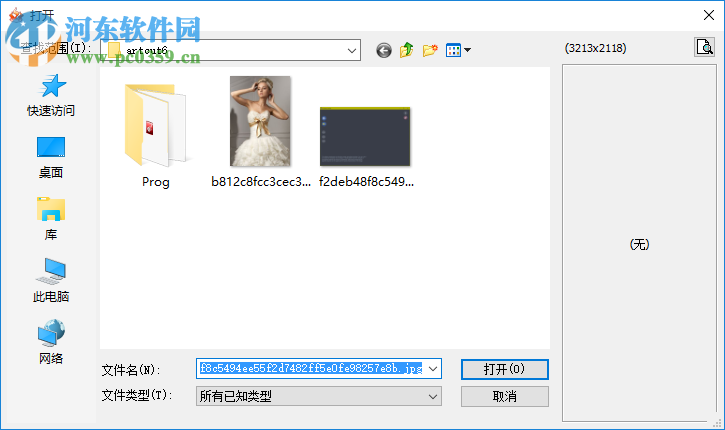Click the b812c8fcc3cec3... file name label
This screenshot has height=430, width=725.
point(261,182)
